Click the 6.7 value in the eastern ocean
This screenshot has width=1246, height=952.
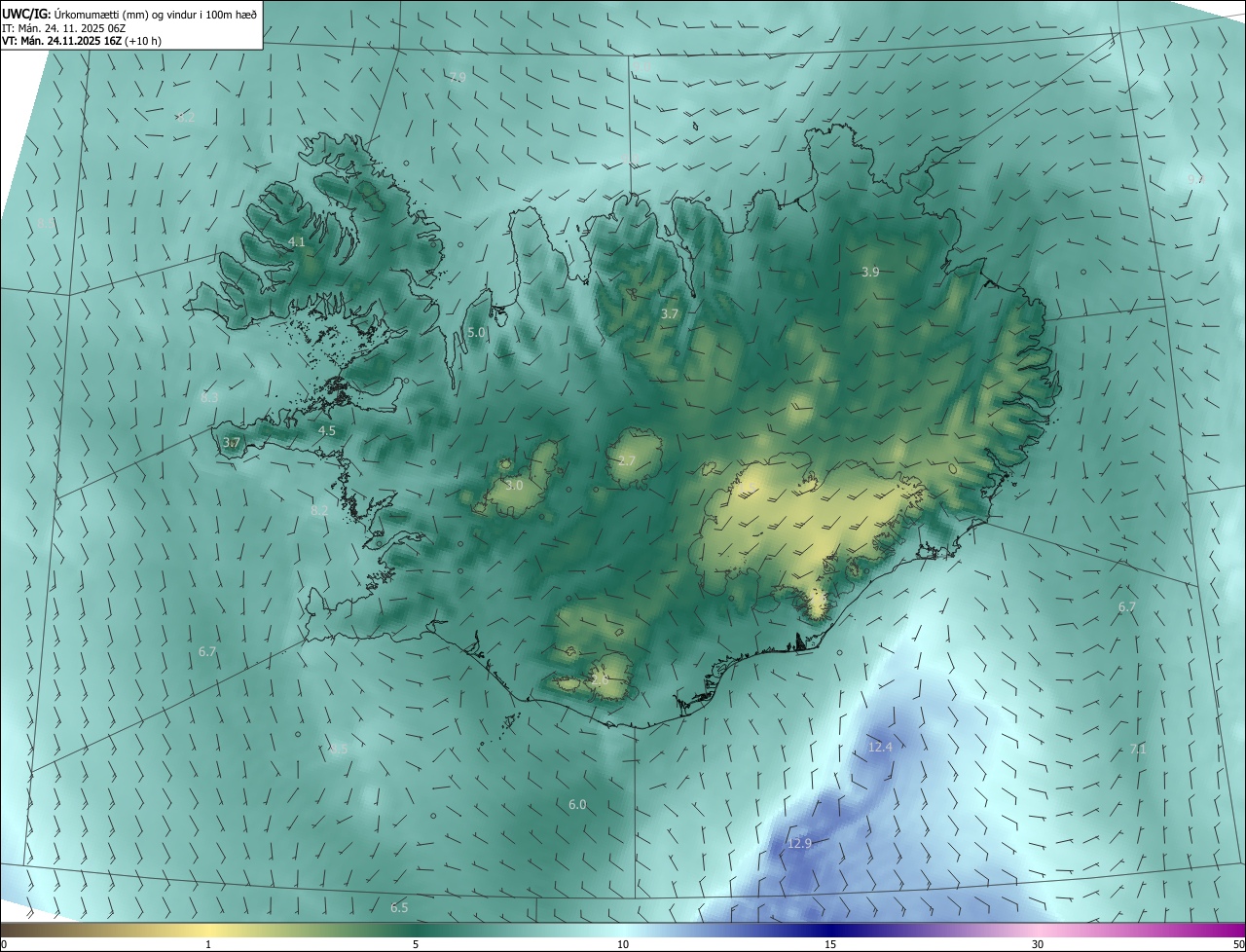[x=1126, y=607]
